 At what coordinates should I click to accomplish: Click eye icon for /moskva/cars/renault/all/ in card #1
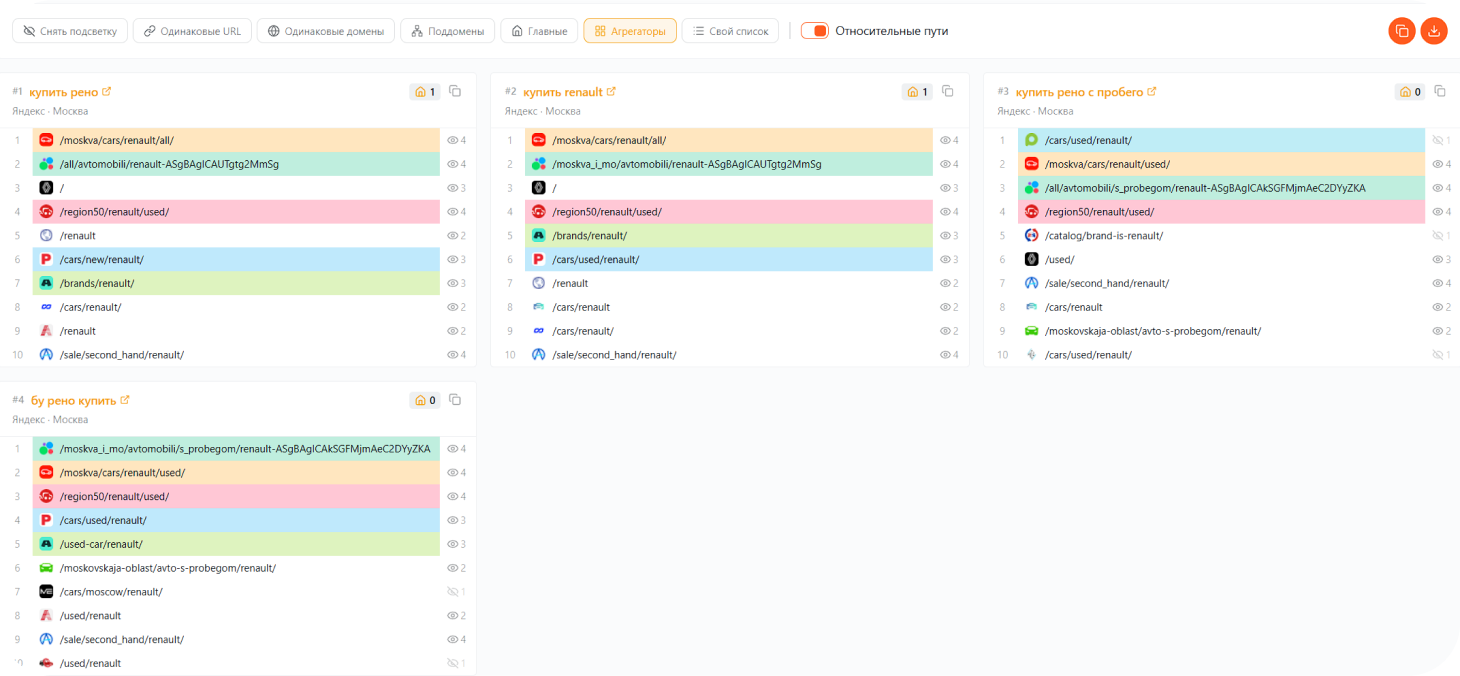pos(452,140)
